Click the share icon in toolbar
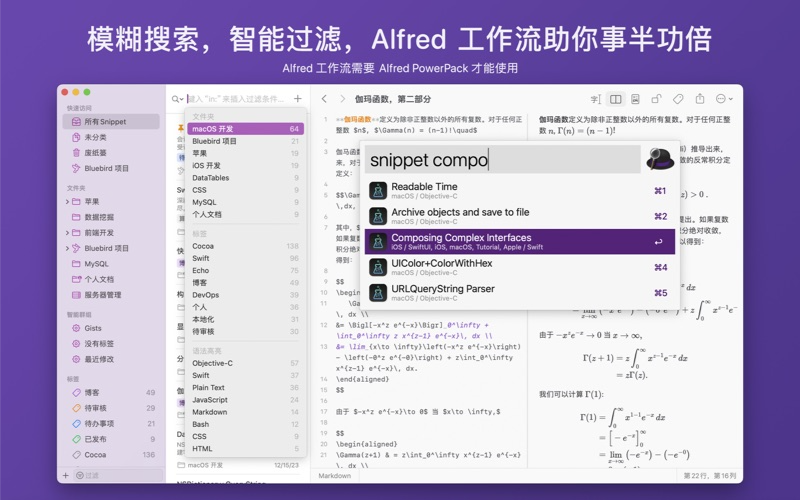Viewport: 800px width, 500px height. [699, 98]
